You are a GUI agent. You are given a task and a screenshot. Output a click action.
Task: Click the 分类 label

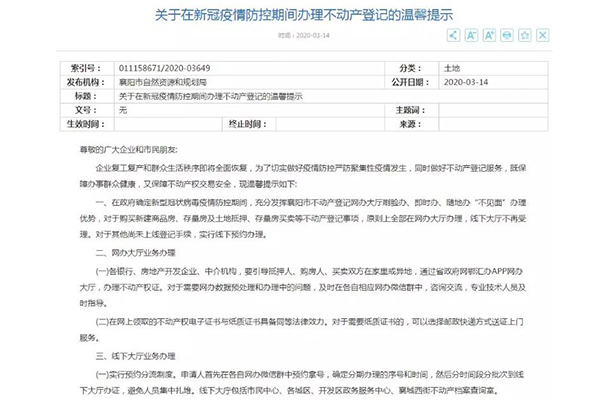[x=411, y=68]
